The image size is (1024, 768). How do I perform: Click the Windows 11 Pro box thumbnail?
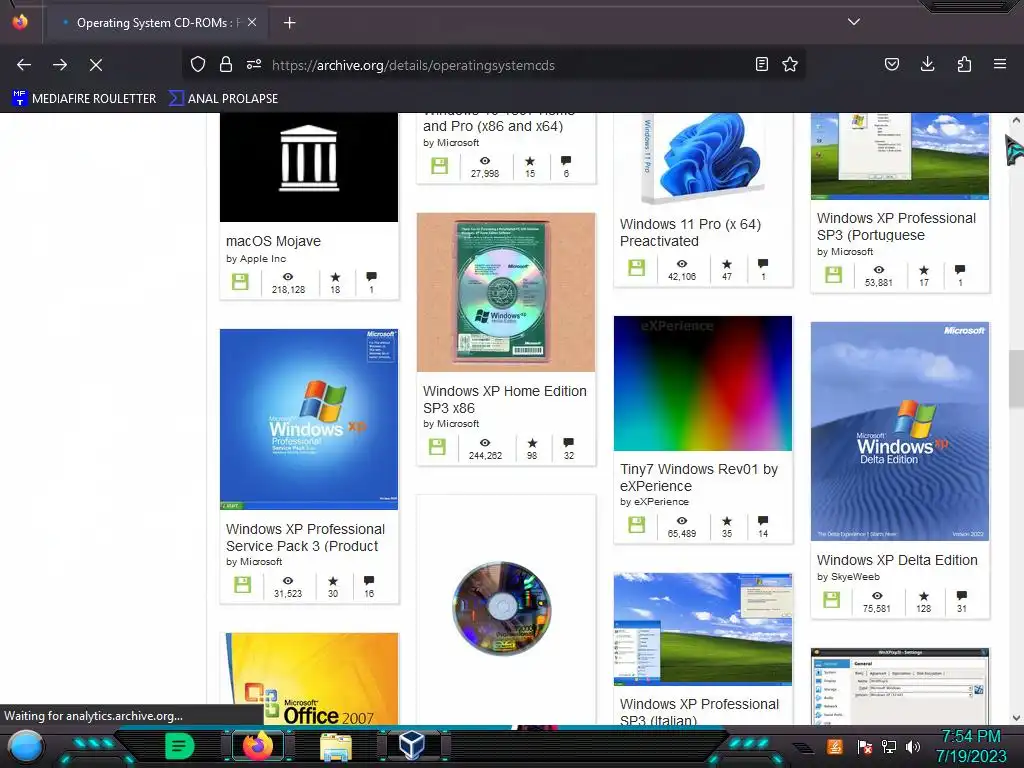click(x=703, y=159)
